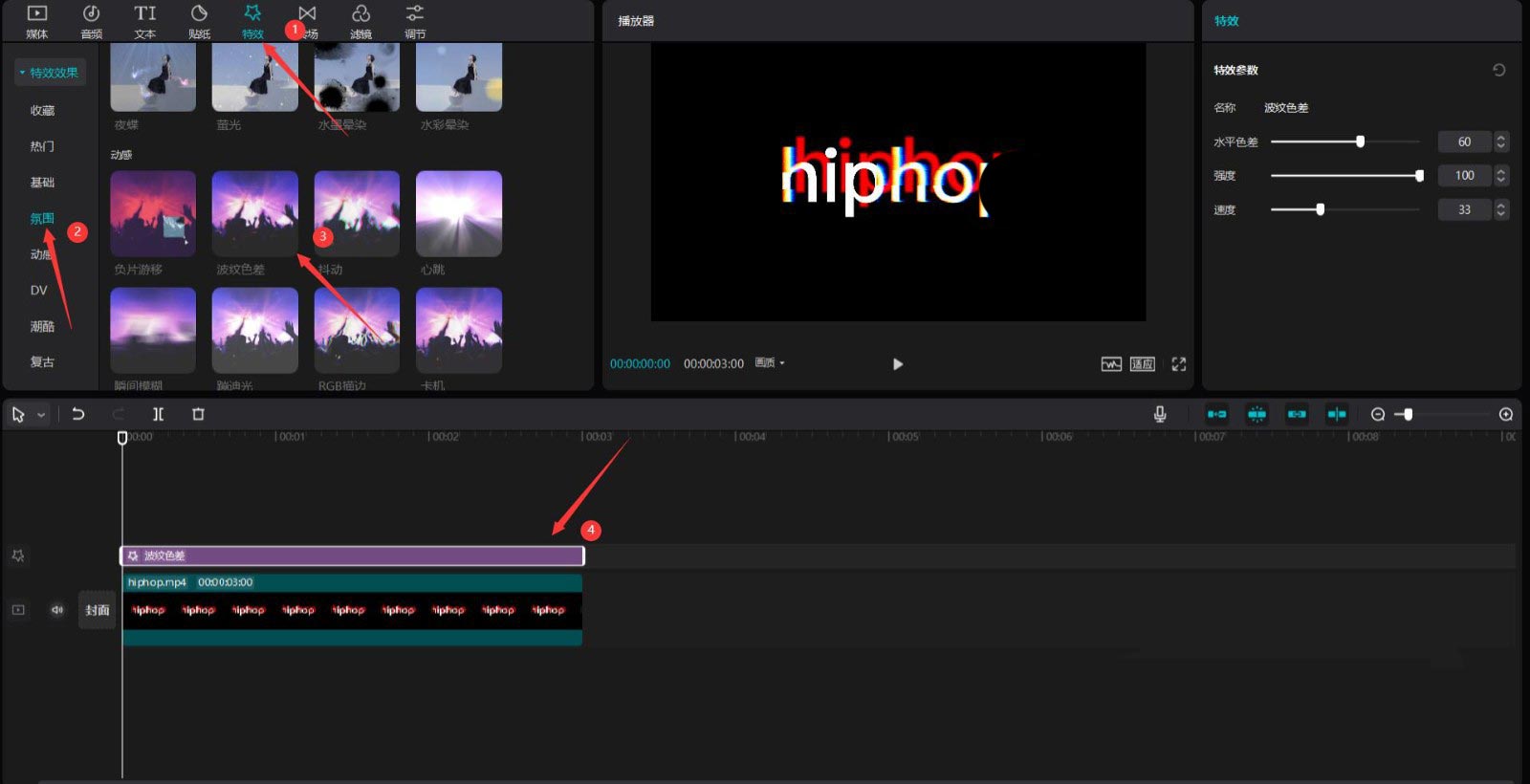Reset effect parameters with the reset icon
Screen dimensions: 1530x784
click(1498, 70)
